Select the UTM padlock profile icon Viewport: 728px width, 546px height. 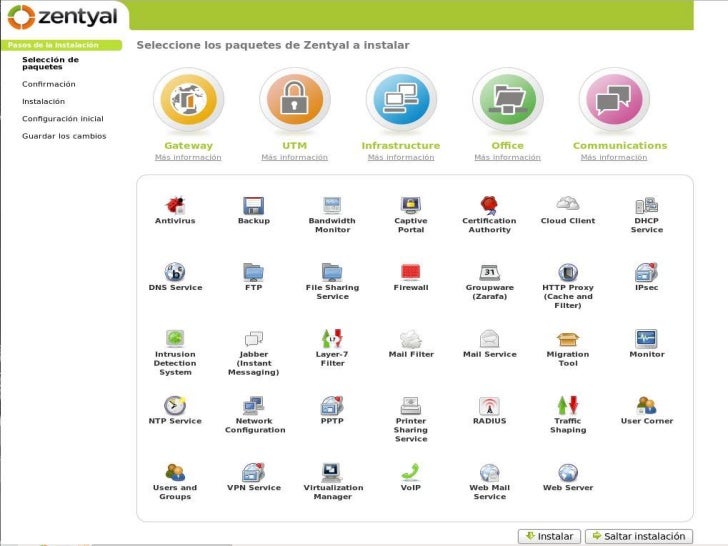(x=294, y=99)
